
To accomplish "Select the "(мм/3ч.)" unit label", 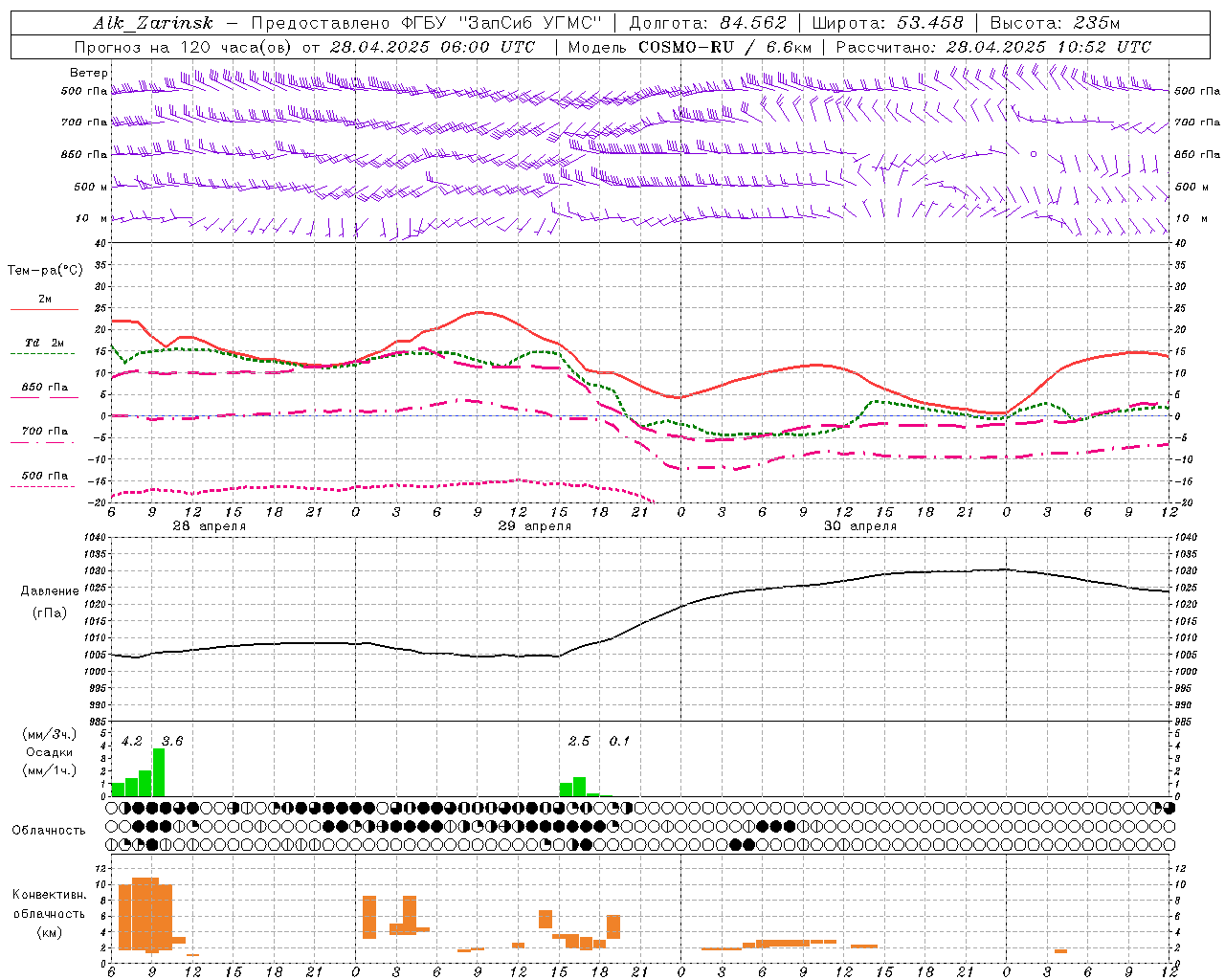I will tap(50, 734).
